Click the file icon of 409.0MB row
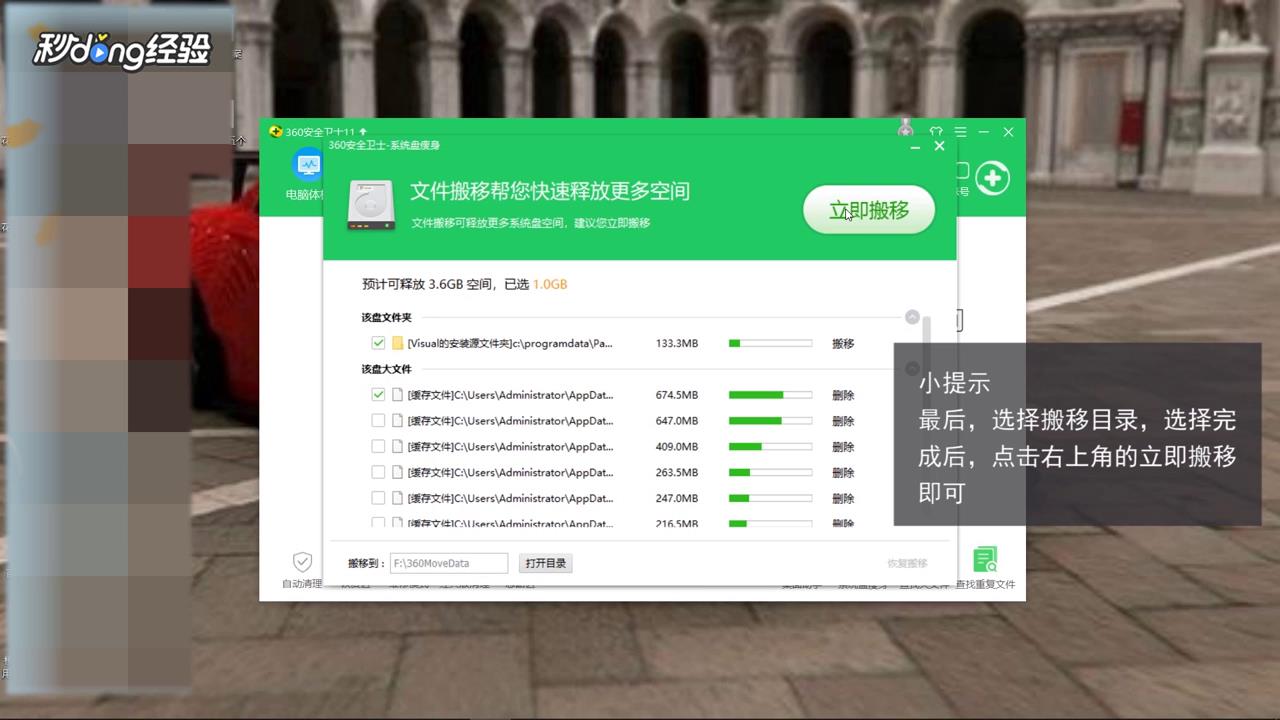The width and height of the screenshot is (1280, 720). click(x=397, y=447)
